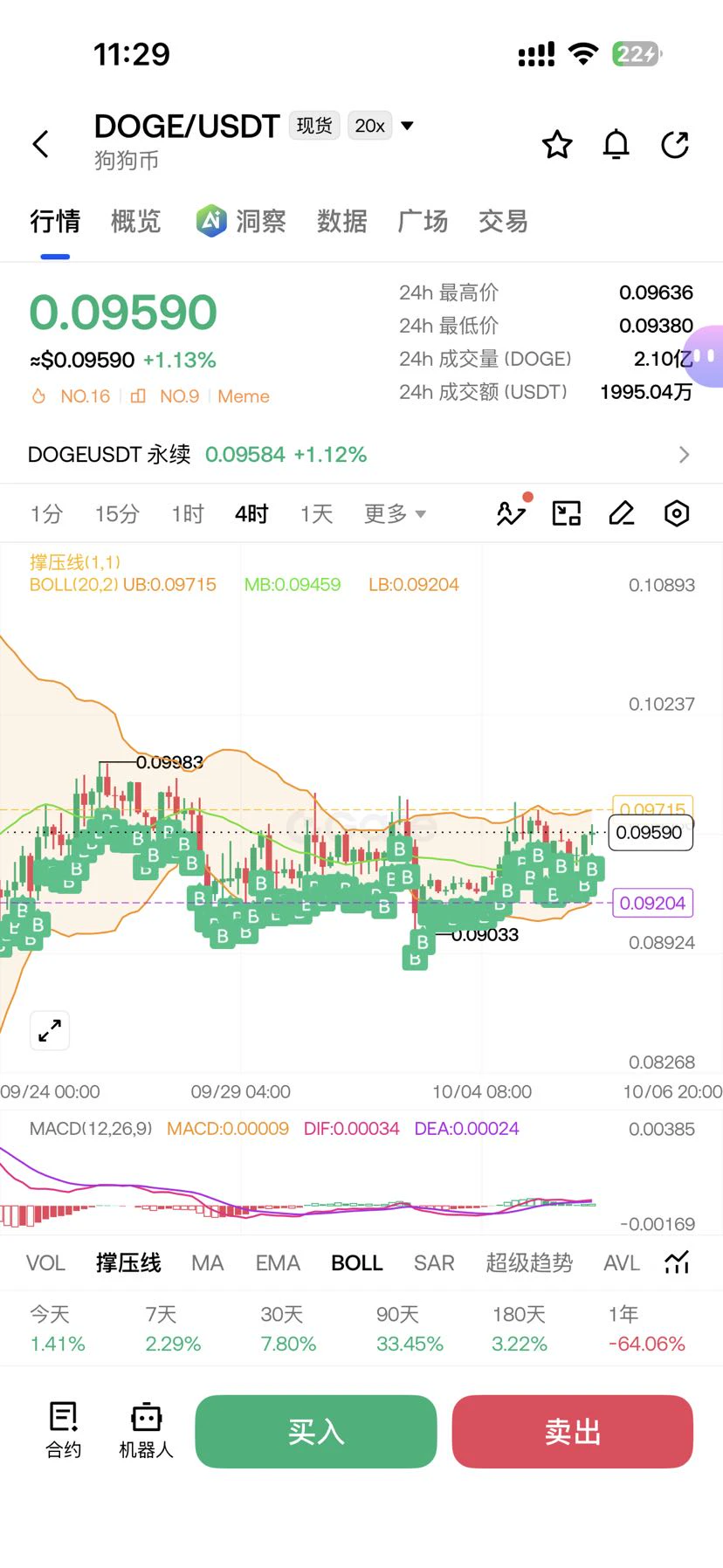Image resolution: width=723 pixels, height=1568 pixels.
Task: Tap the 20x leverage badge
Action: point(369,126)
